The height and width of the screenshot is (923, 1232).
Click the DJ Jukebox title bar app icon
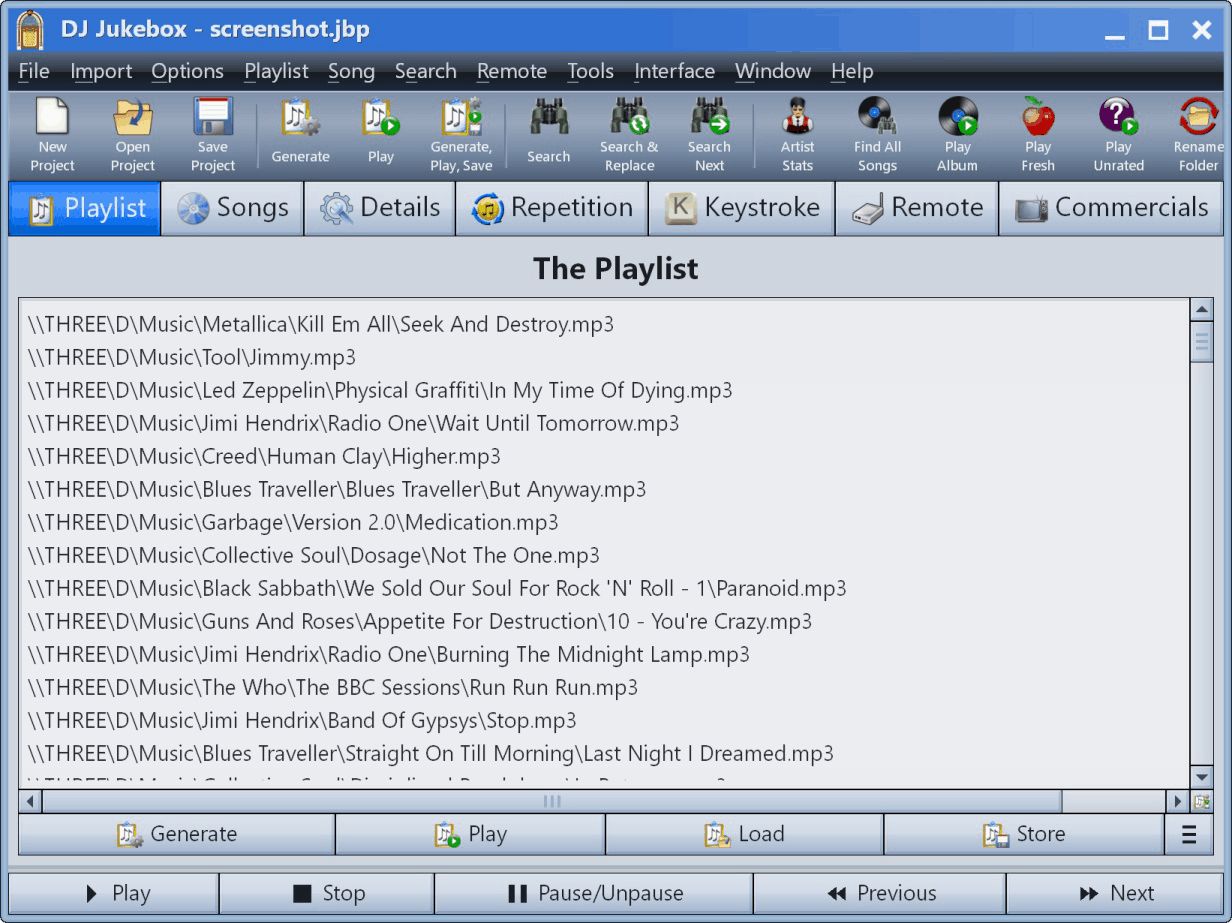pyautogui.click(x=31, y=29)
